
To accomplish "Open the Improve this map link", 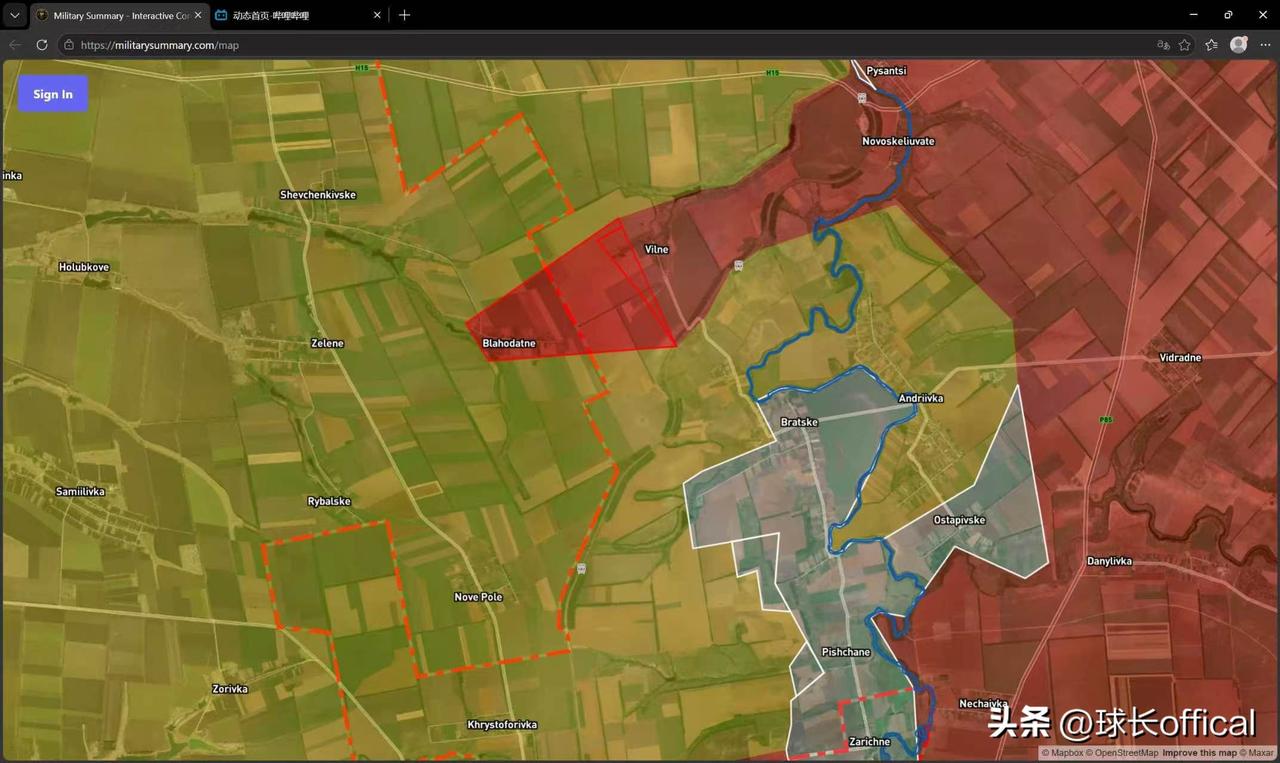I will click(1200, 753).
